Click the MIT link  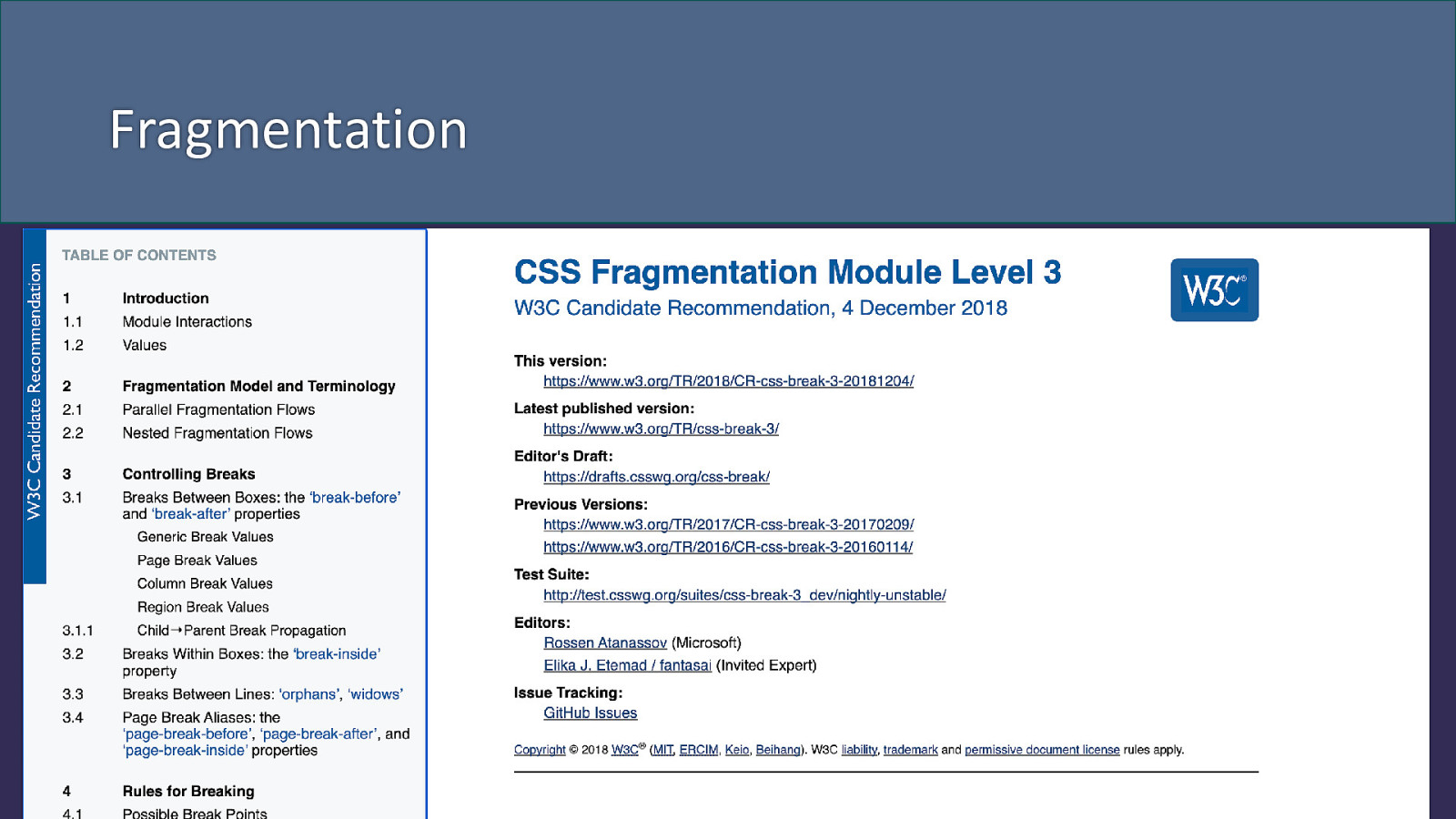tap(663, 750)
